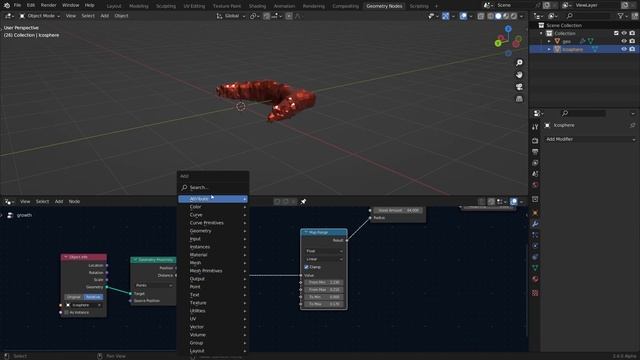640x360 pixels.
Task: Select Relative mode in Object Info node
Action: (93, 297)
